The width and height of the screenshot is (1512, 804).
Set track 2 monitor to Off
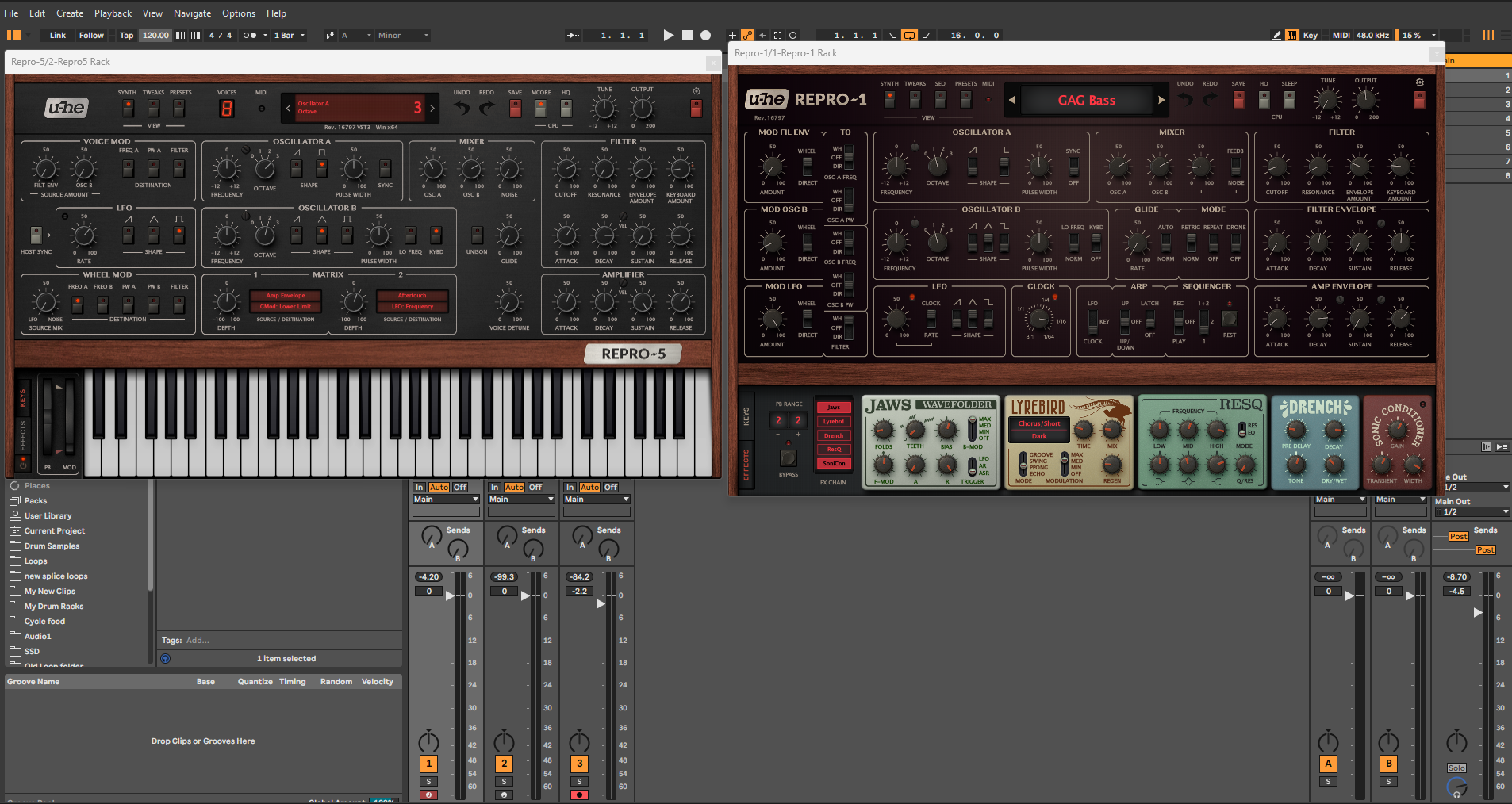pos(535,487)
